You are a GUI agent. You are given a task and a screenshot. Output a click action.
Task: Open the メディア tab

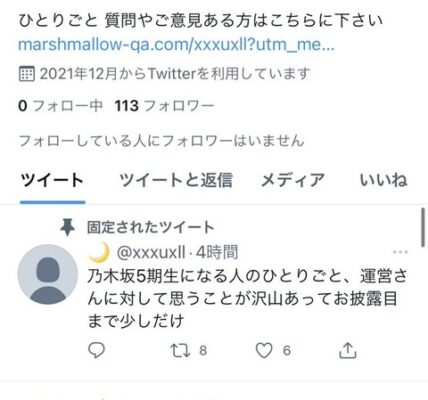pyautogui.click(x=292, y=180)
